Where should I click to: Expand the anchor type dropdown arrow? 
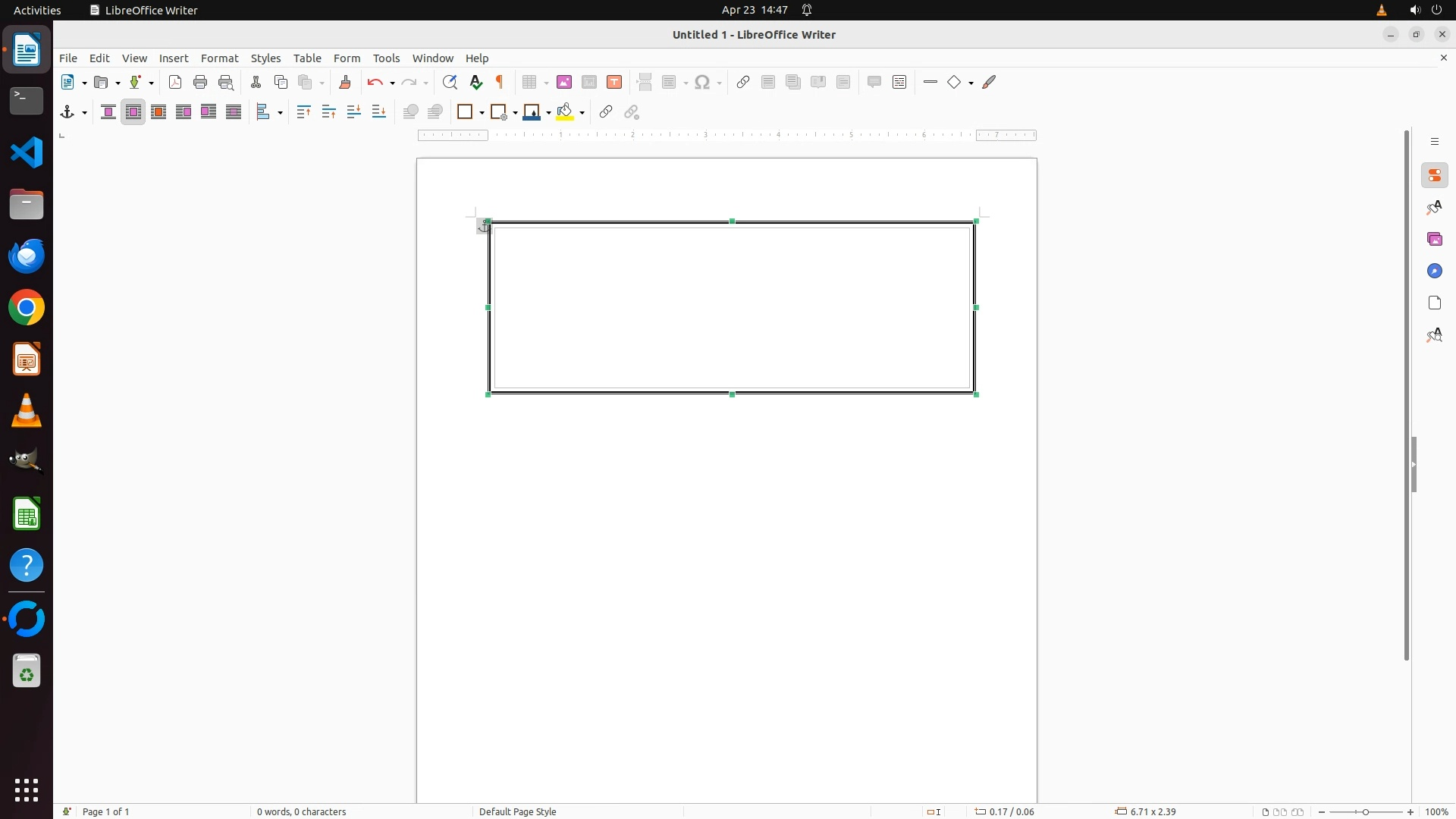(84, 113)
